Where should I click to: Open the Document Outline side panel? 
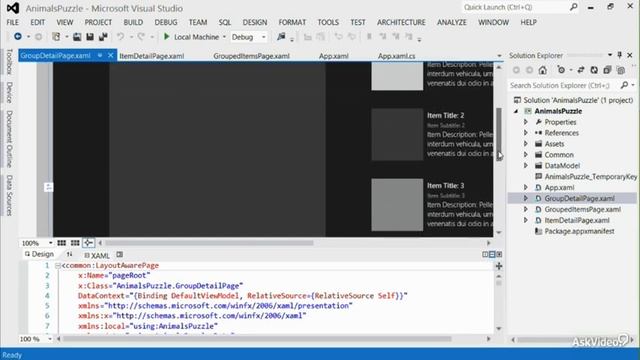point(9,139)
